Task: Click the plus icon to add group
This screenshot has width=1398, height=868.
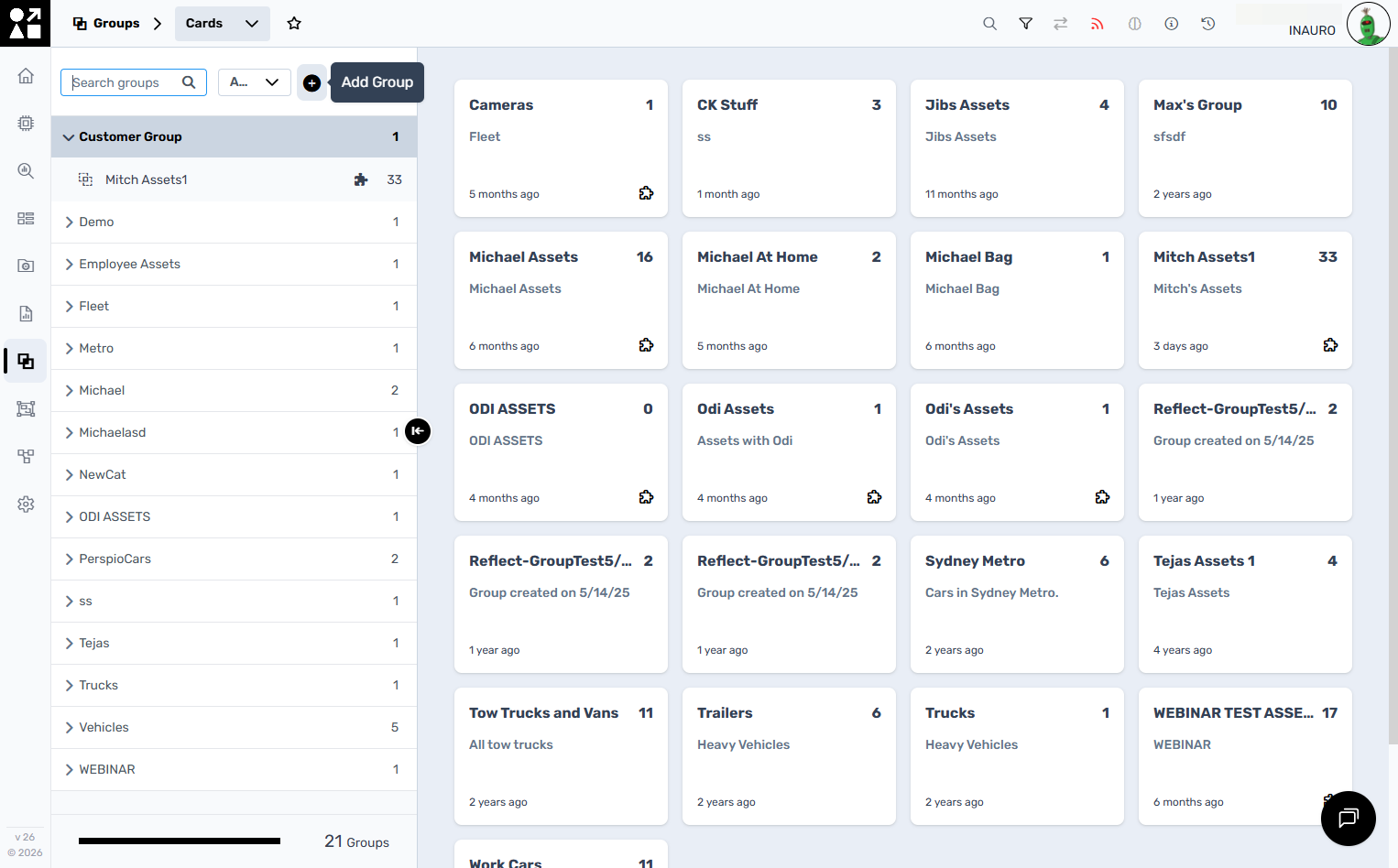Action: pyautogui.click(x=311, y=82)
